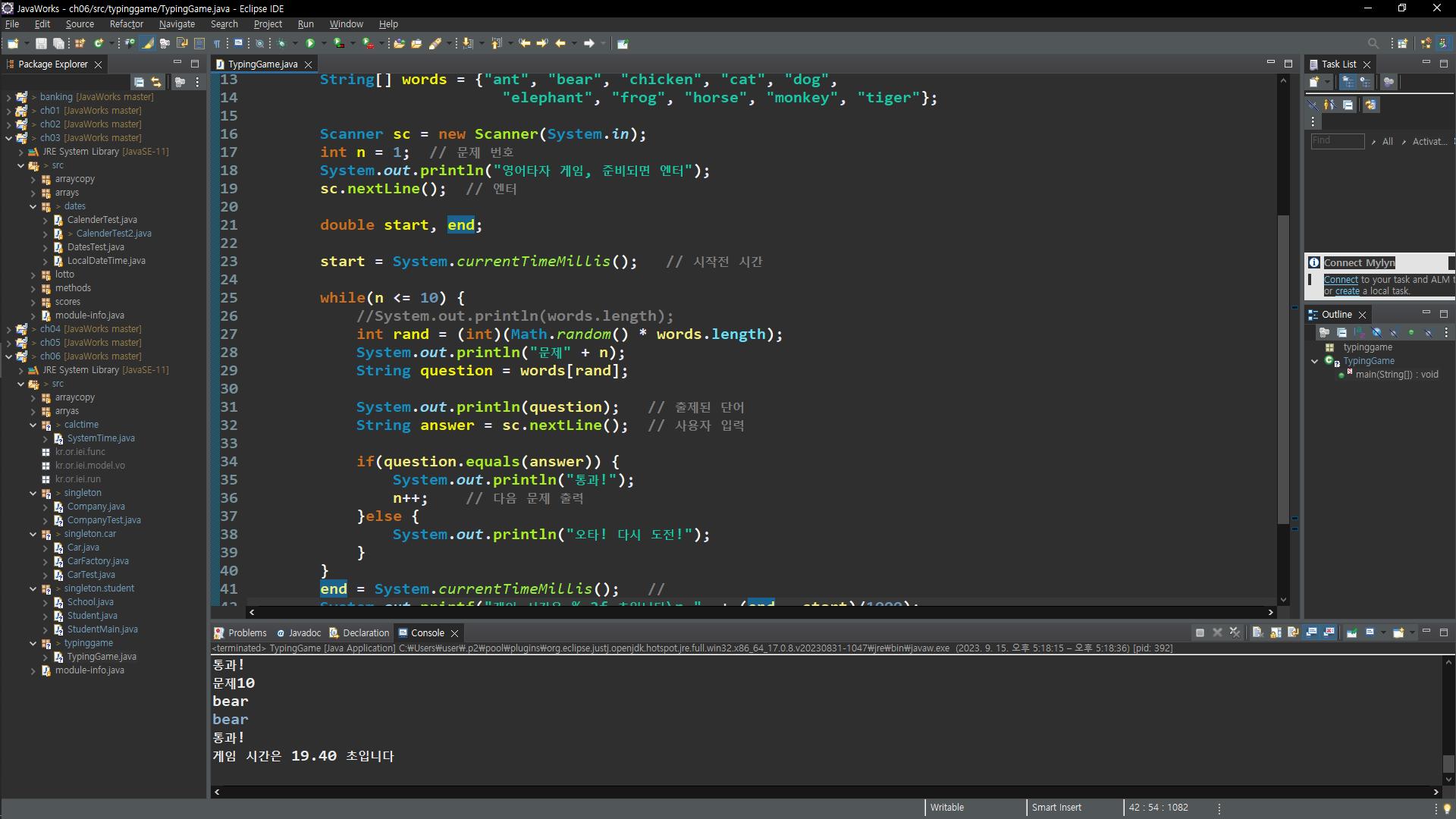
Task: Toggle Scroll Lock in Console toolbar
Action: coord(1276,632)
